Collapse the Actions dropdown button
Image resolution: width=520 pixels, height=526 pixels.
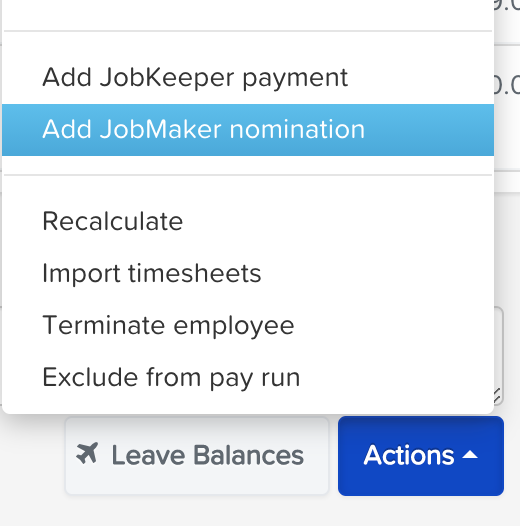point(421,456)
